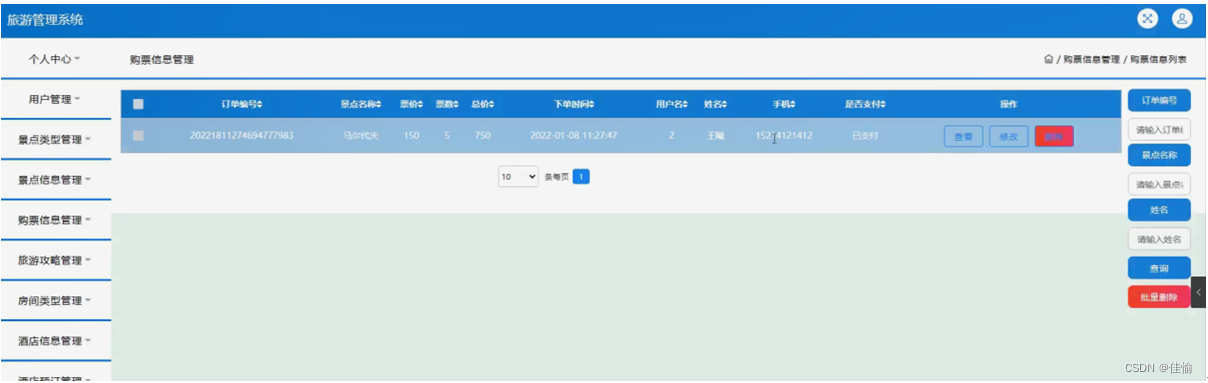Click the red 批量删除 button
The height and width of the screenshot is (383, 1208).
pos(1159,296)
